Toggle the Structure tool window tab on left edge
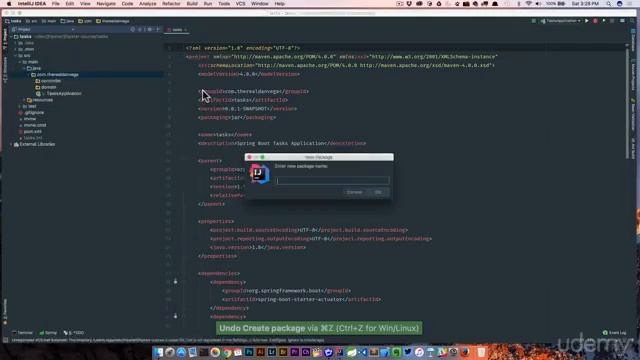 pos(5,70)
